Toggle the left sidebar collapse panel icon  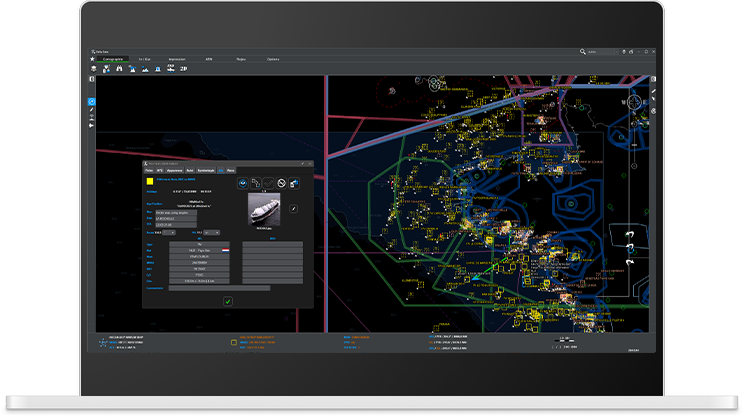coord(92,79)
